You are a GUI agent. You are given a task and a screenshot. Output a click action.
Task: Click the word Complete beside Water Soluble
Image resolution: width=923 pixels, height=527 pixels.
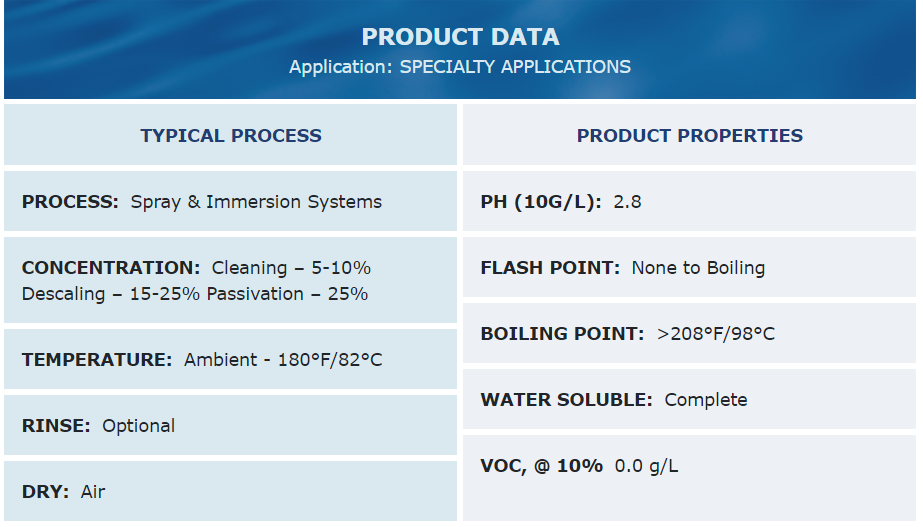pos(706,400)
